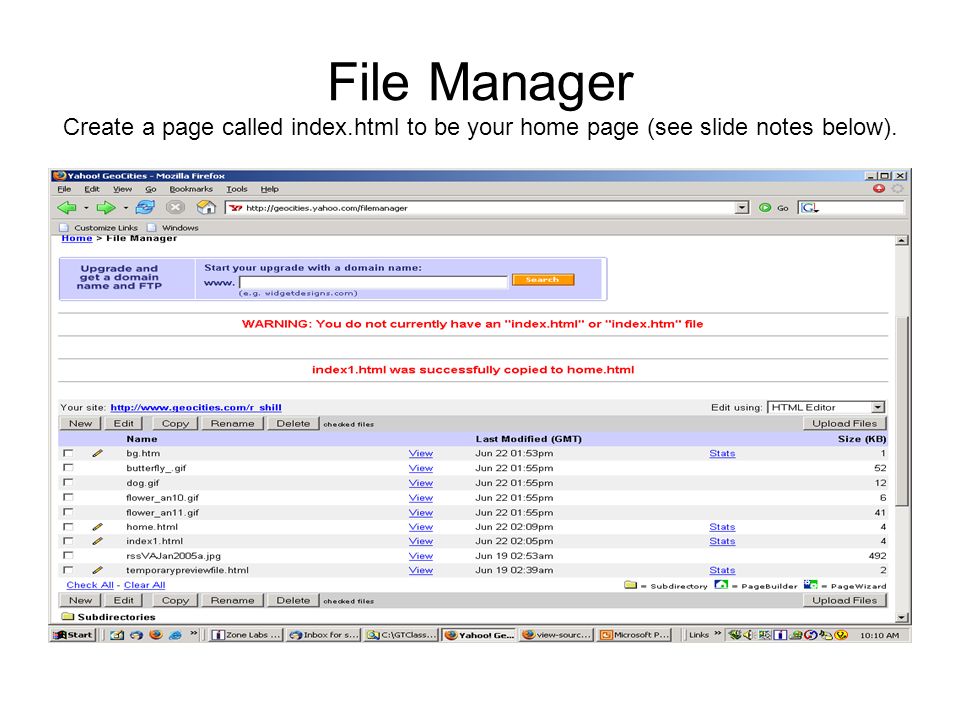Click the page scroll down arrow
Viewport: 960px width, 720px height.
pos(901,617)
